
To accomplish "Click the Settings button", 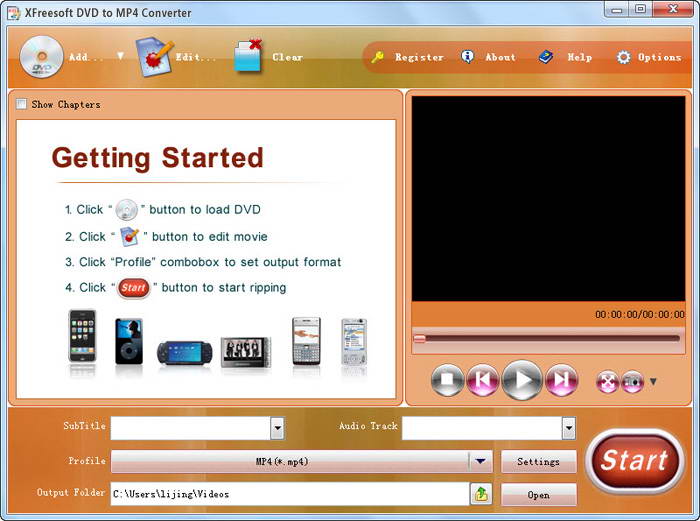I will [538, 462].
